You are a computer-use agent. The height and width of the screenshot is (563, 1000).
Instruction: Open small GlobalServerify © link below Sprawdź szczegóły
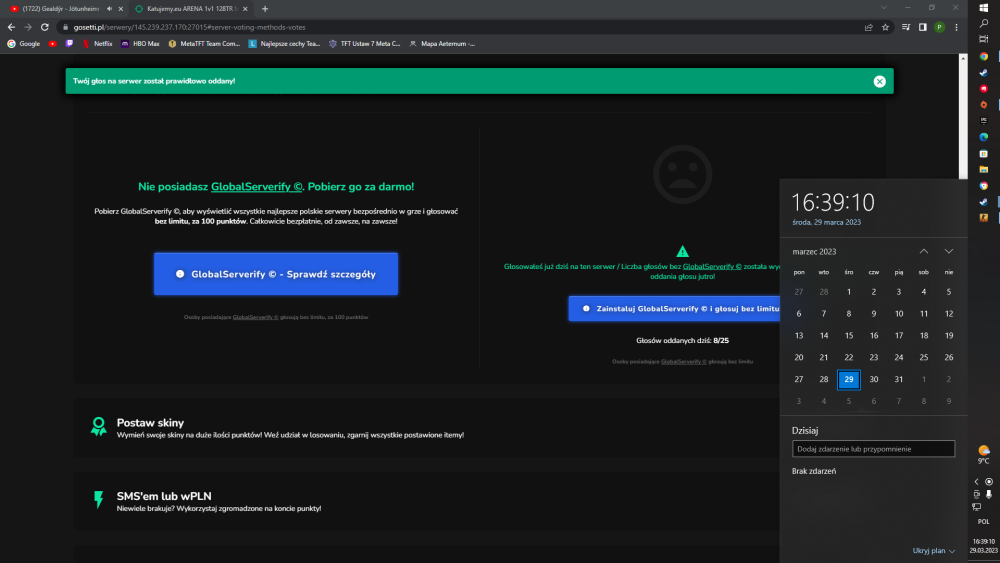(255, 317)
